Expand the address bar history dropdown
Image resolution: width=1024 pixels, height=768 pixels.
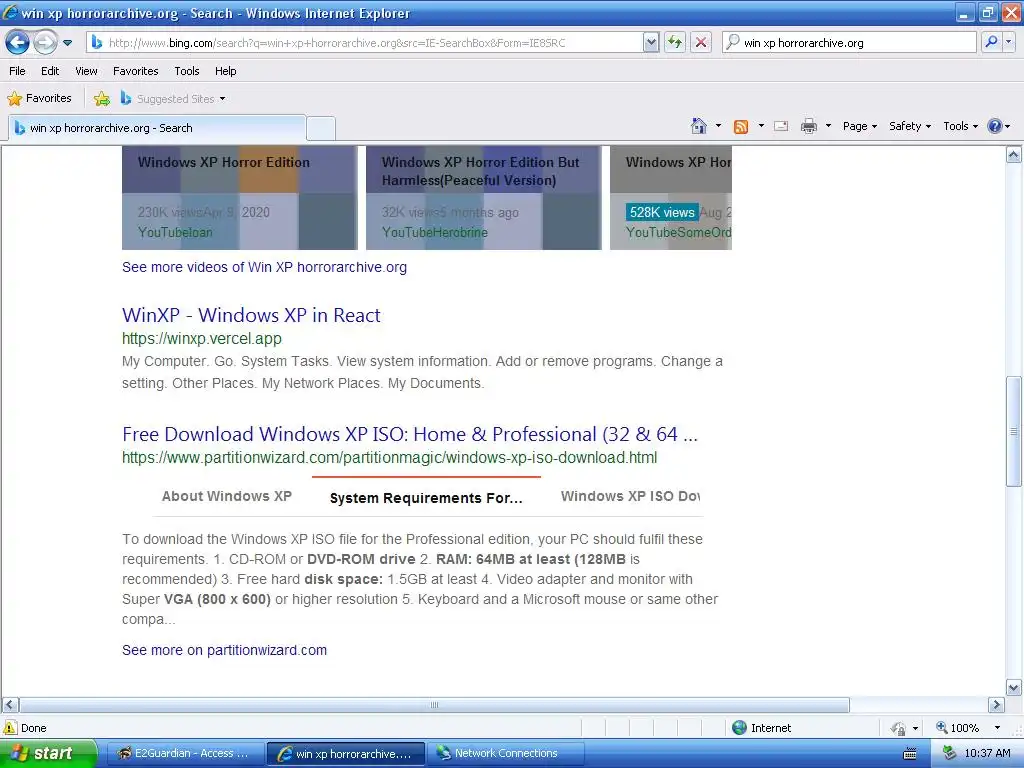click(650, 43)
